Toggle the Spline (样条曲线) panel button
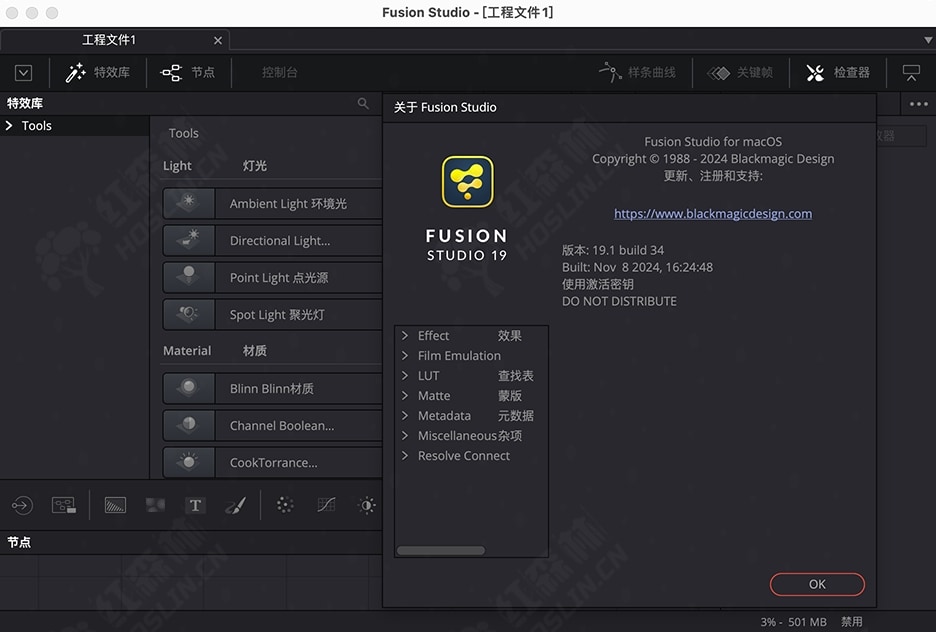 pyautogui.click(x=638, y=73)
